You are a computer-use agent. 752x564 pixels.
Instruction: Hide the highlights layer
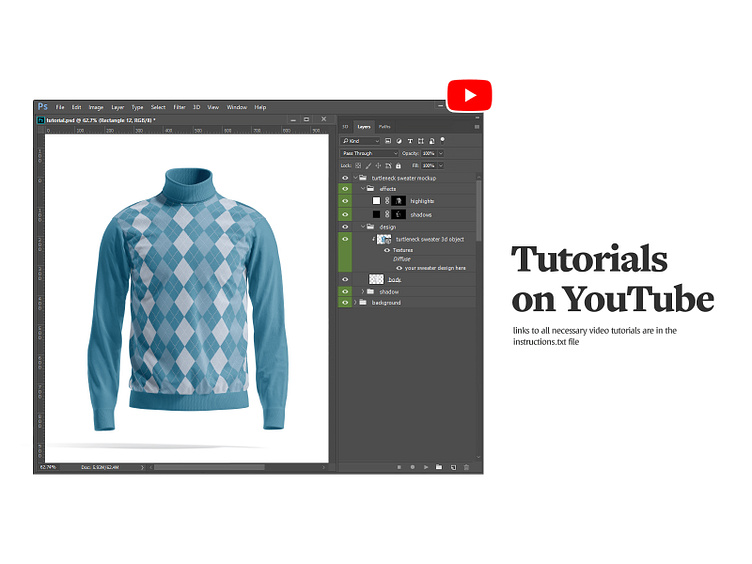[x=345, y=201]
